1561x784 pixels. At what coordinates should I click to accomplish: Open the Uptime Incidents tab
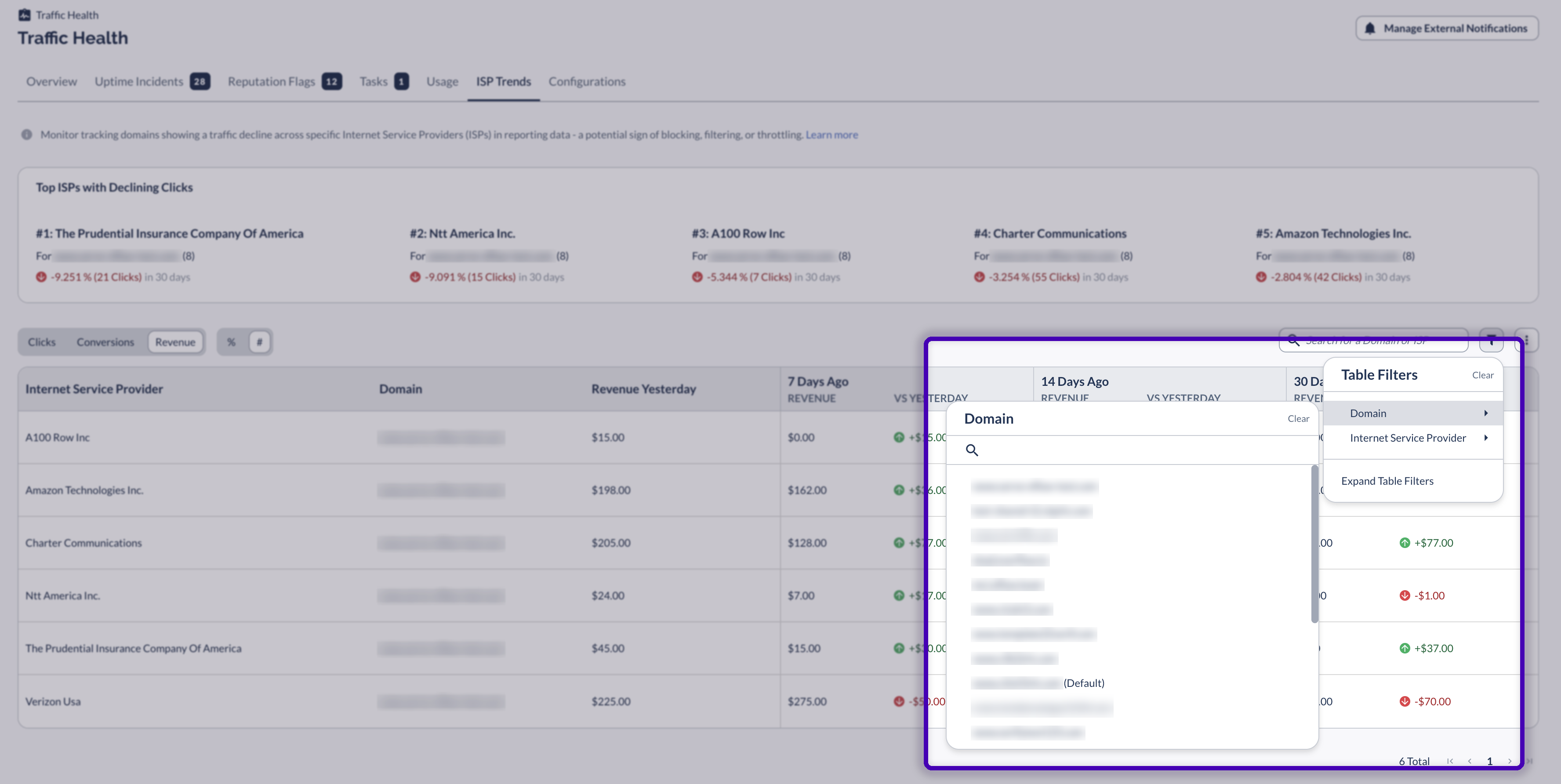coord(152,82)
